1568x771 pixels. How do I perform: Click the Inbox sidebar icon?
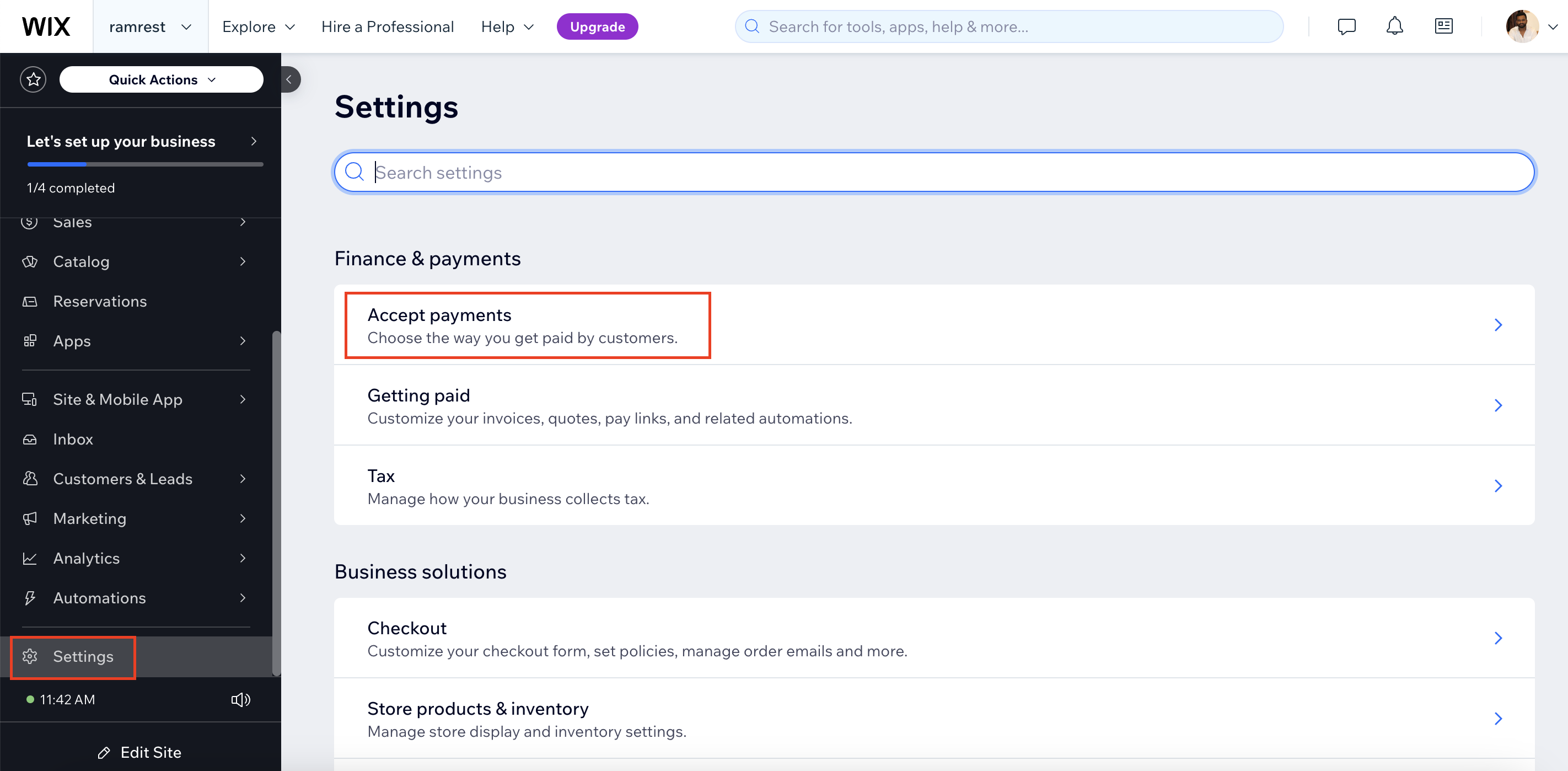point(29,439)
